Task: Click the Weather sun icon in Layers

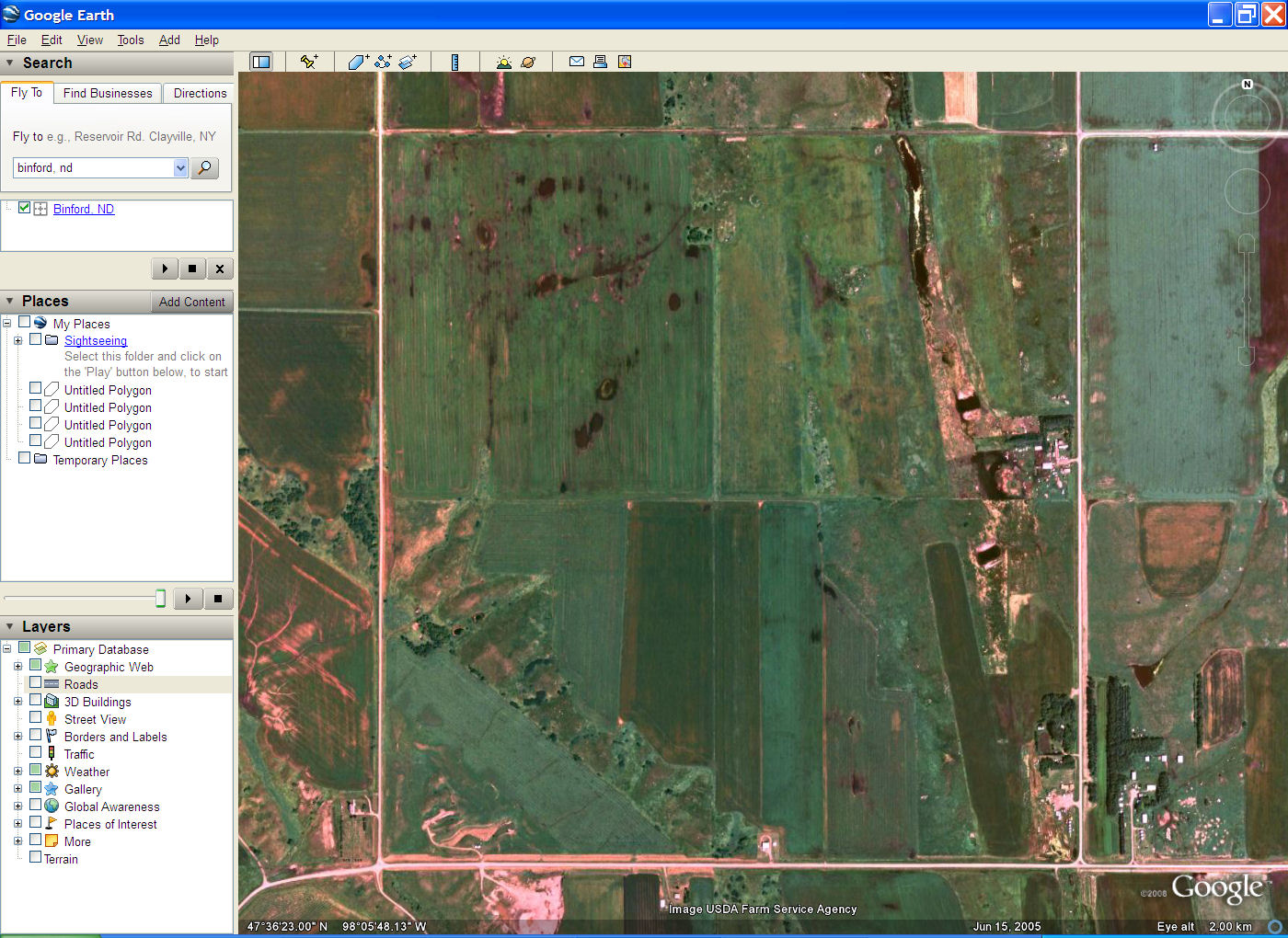Action: pyautogui.click(x=52, y=772)
